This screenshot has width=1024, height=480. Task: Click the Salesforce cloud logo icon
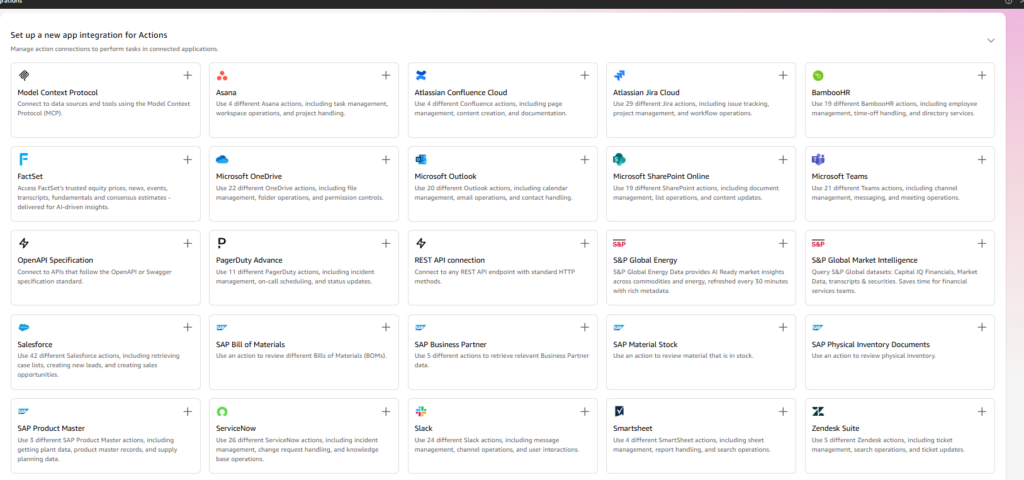click(24, 327)
